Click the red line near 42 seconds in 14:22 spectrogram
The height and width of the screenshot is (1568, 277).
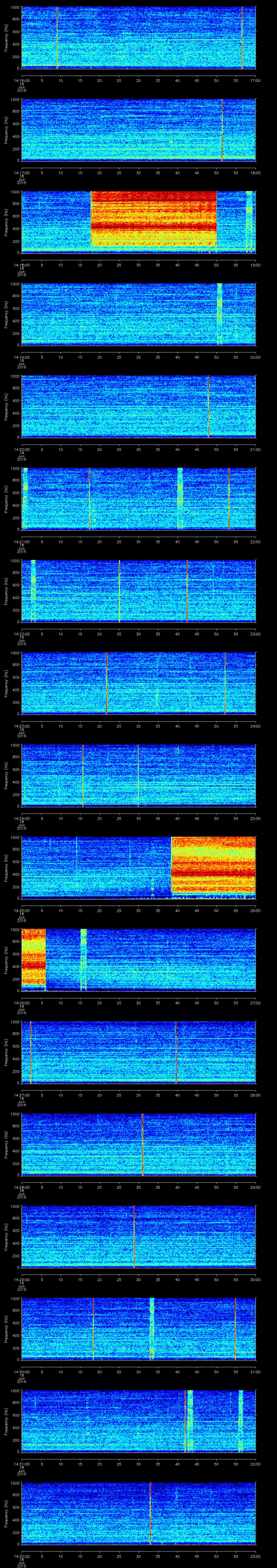coord(187,591)
